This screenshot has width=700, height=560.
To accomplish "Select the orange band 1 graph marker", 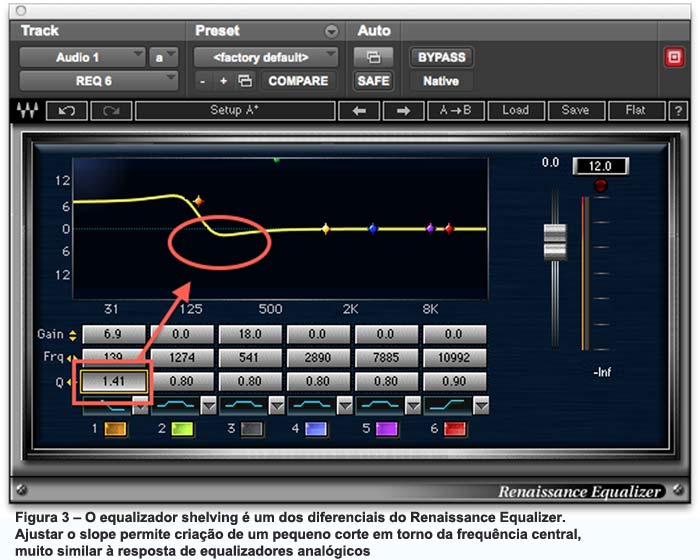I will (x=199, y=201).
